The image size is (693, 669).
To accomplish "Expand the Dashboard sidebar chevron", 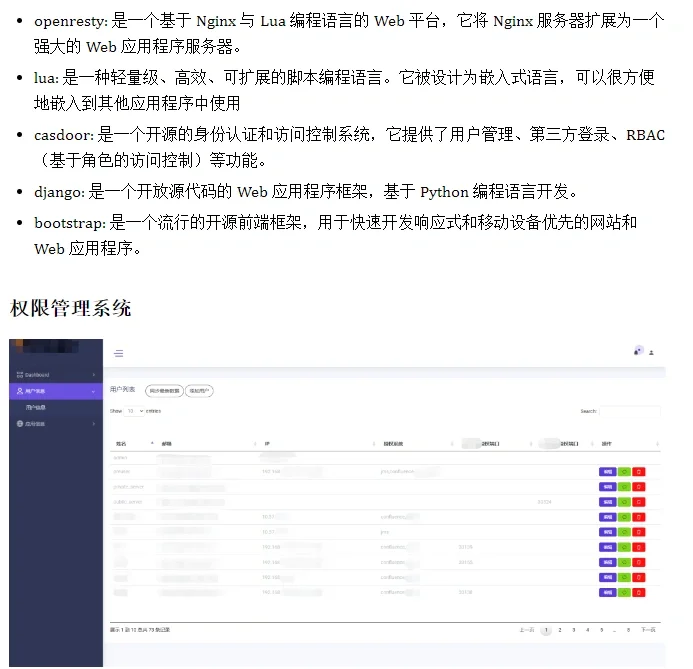I will [x=94, y=375].
